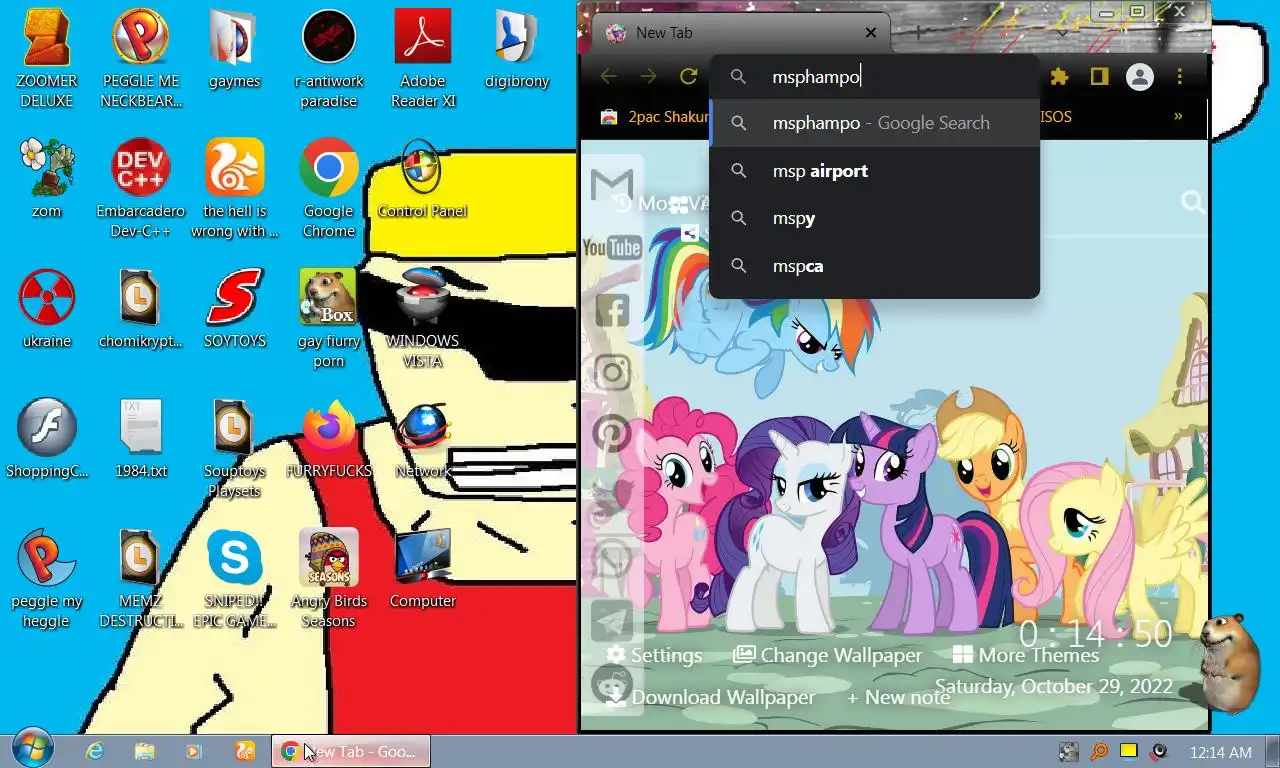Select the PEGGLE ME NECKBEAR desktop icon
The image size is (1280, 768).
tap(141, 59)
